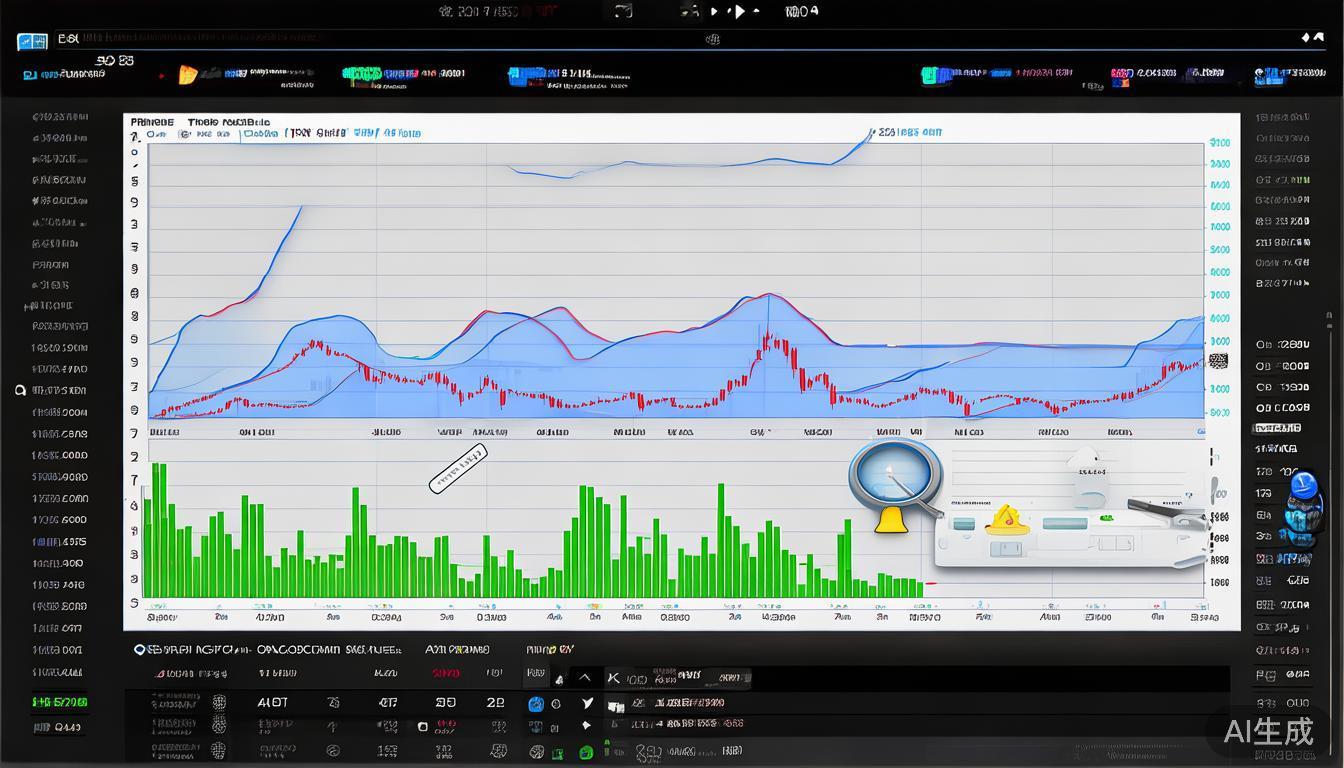Click the pill-shaped label on volume chart
The image size is (1344, 768).
coord(458,468)
